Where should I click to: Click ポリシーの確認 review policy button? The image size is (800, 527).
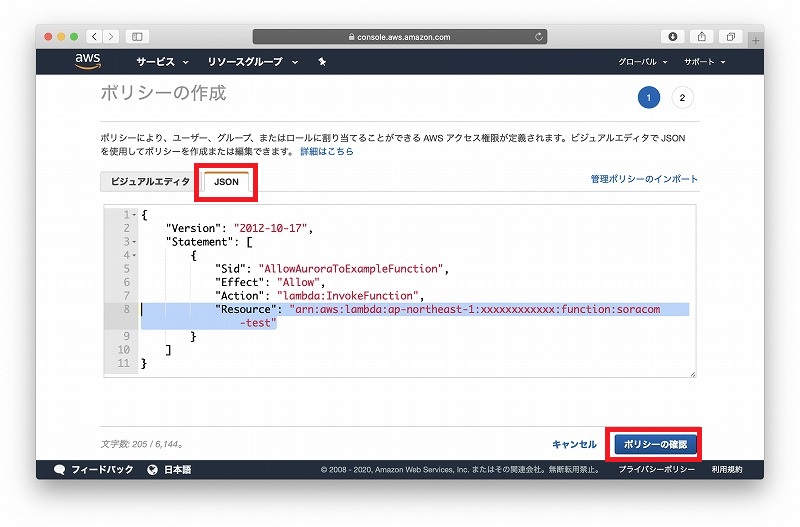(655, 444)
